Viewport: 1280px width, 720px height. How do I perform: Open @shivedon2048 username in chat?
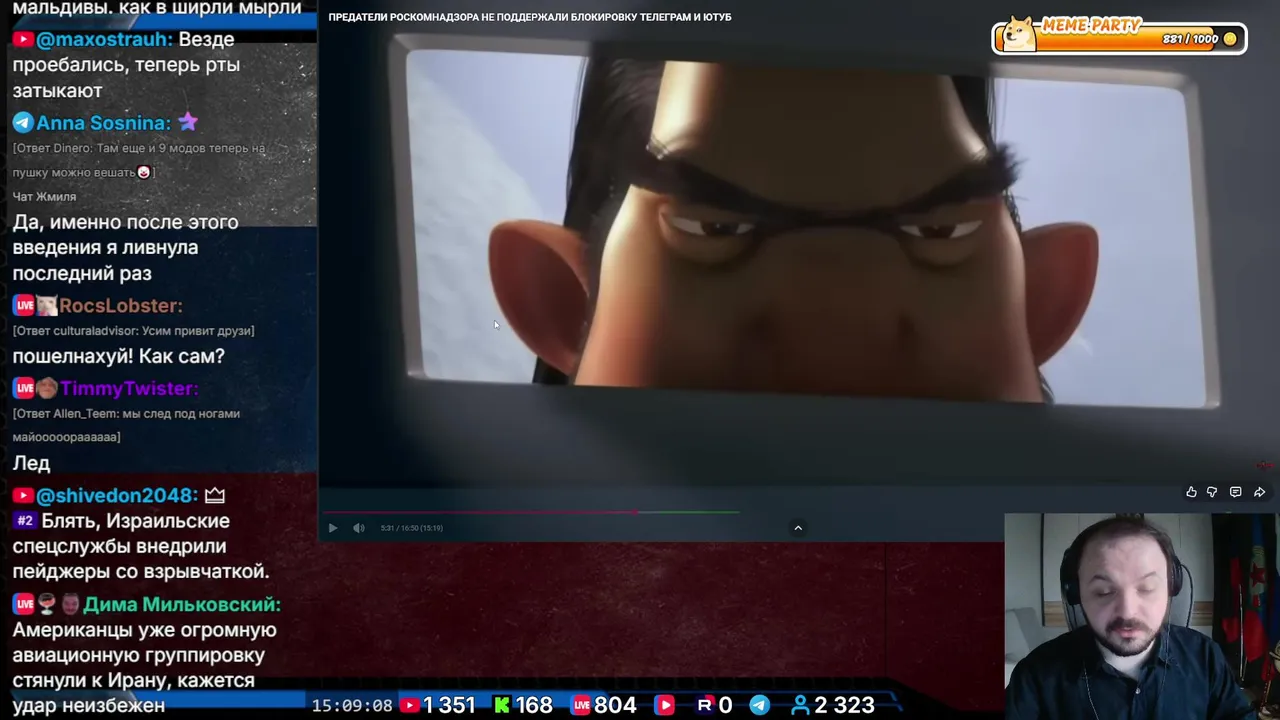(117, 496)
